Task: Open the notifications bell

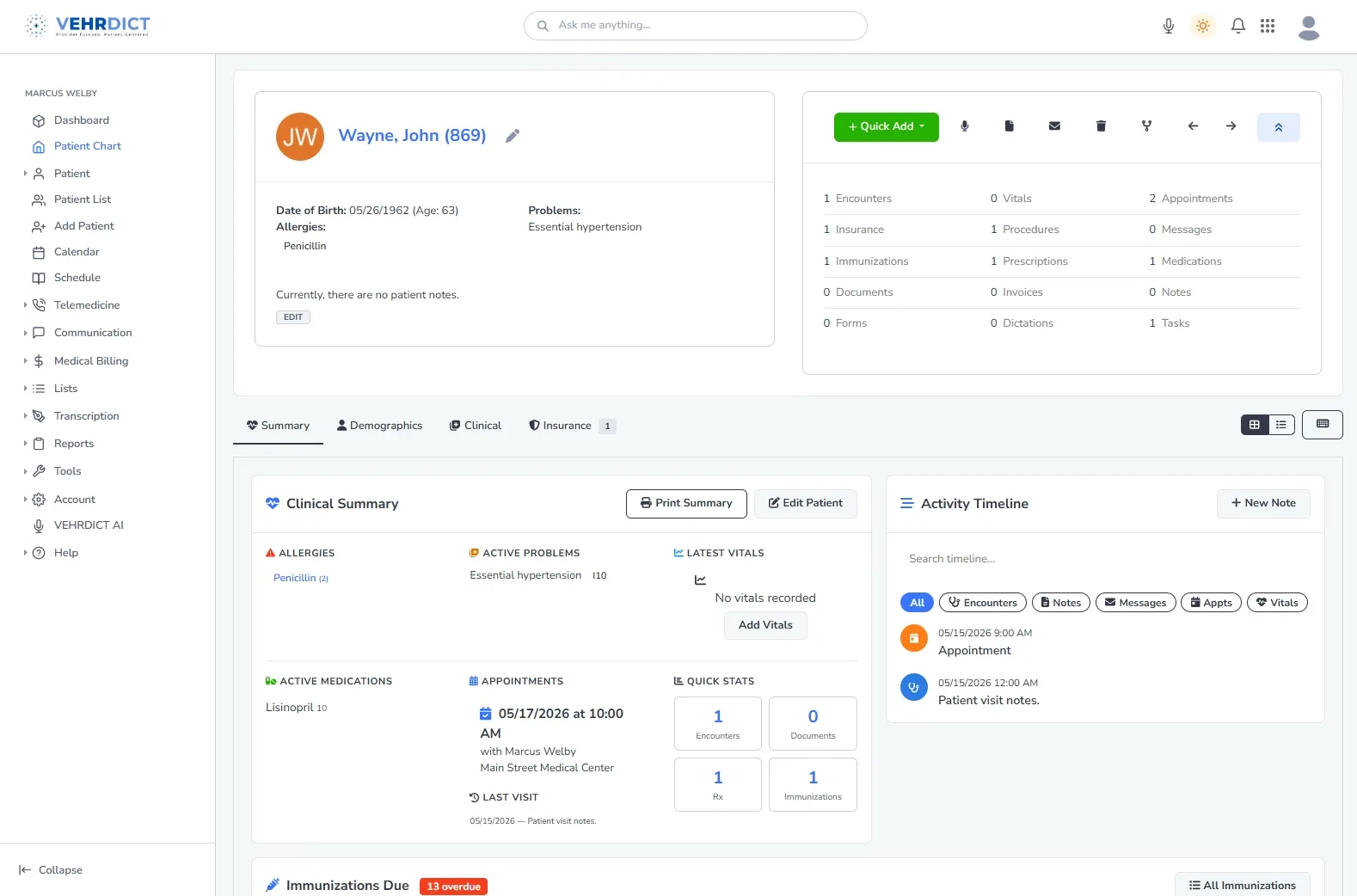Action: click(x=1237, y=26)
